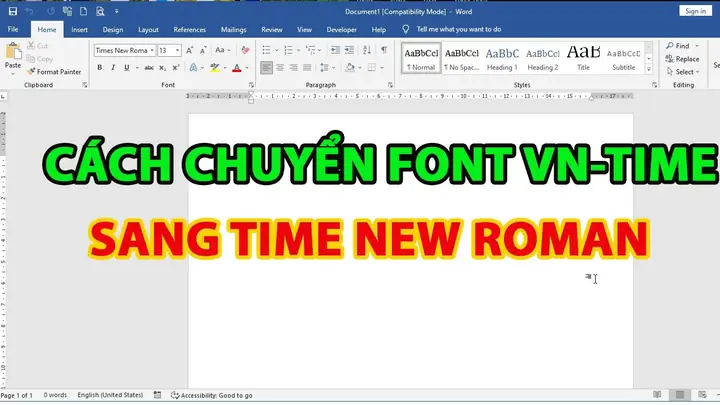This screenshot has width=720, height=405.
Task: Open the Customize Quick Access Toolbar dropdown
Action: pos(117,11)
